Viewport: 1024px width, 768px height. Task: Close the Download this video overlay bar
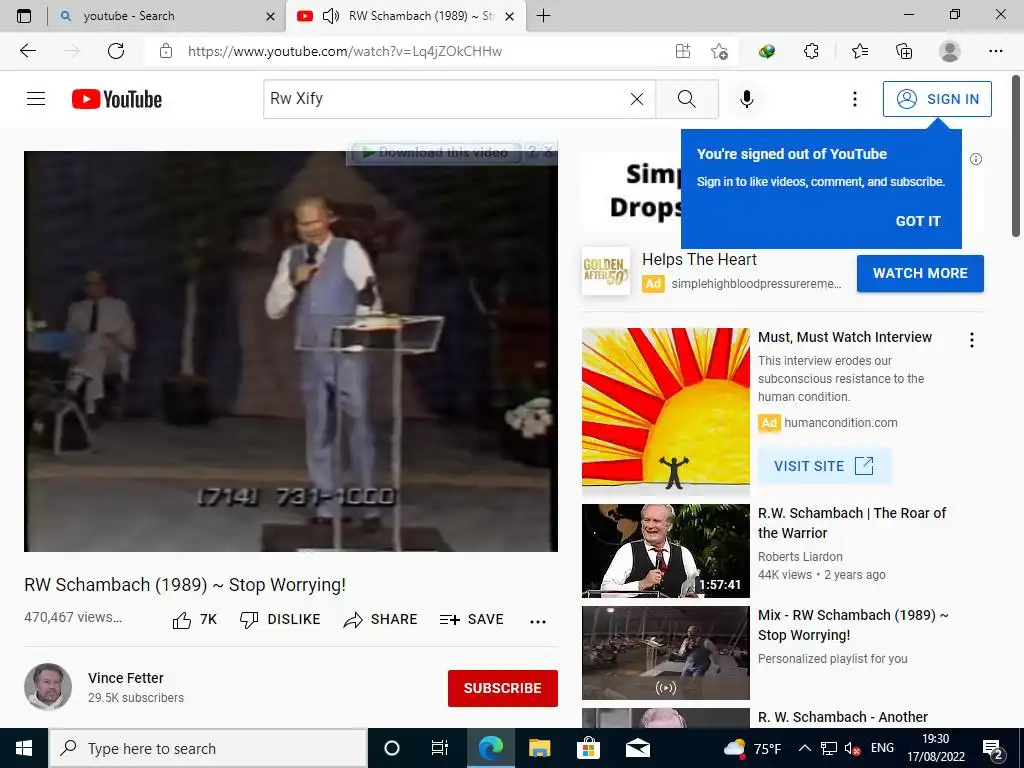(x=549, y=152)
